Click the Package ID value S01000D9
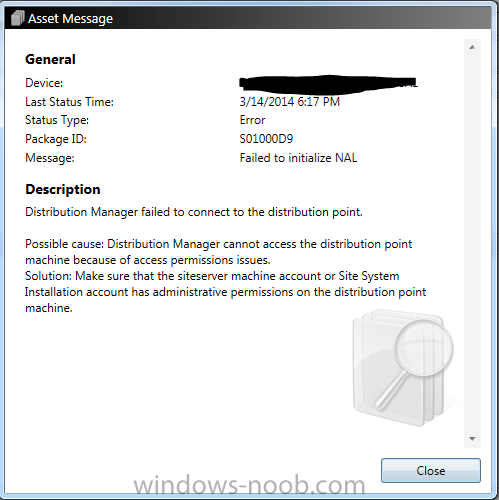The image size is (499, 500). [266, 139]
